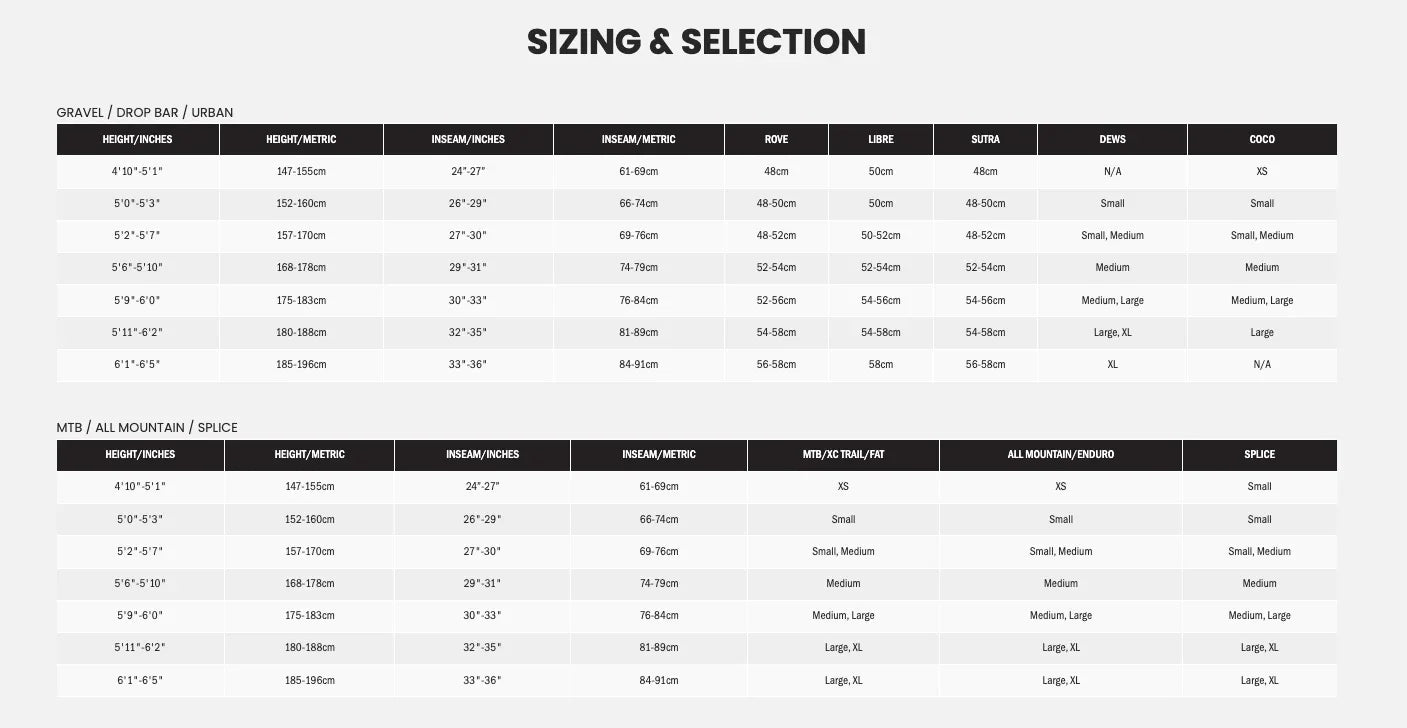
Task: Select the COCO column header
Action: [1262, 140]
